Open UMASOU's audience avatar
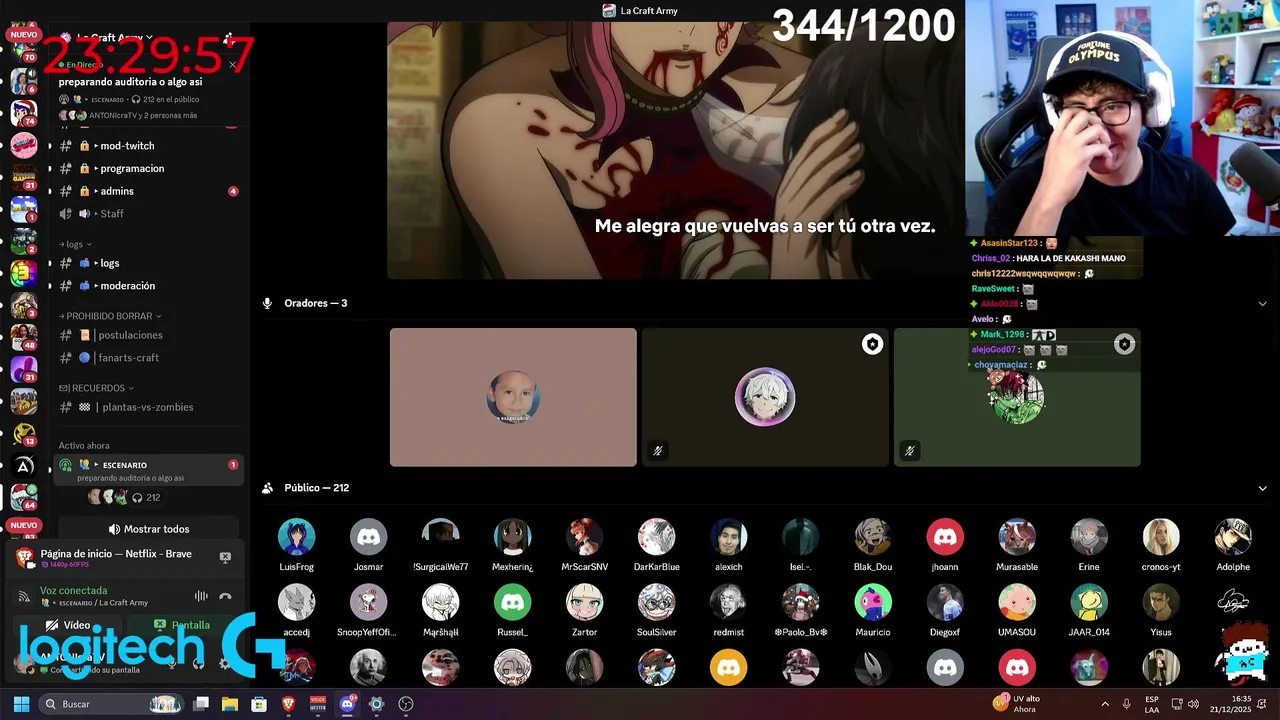The height and width of the screenshot is (720, 1280). [1016, 603]
